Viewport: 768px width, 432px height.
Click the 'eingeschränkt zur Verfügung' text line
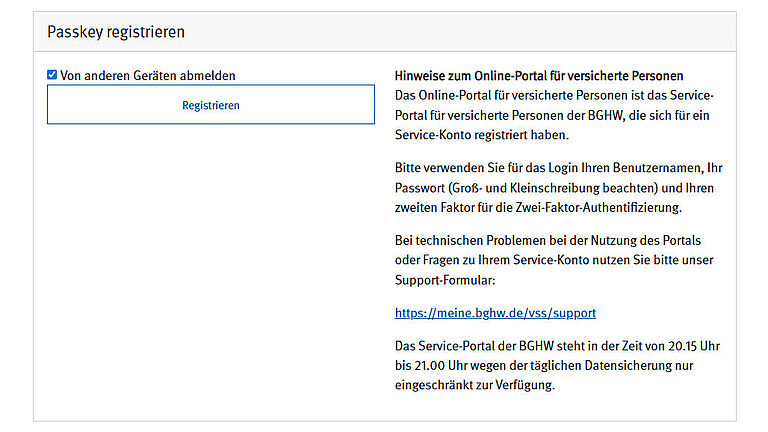(473, 385)
